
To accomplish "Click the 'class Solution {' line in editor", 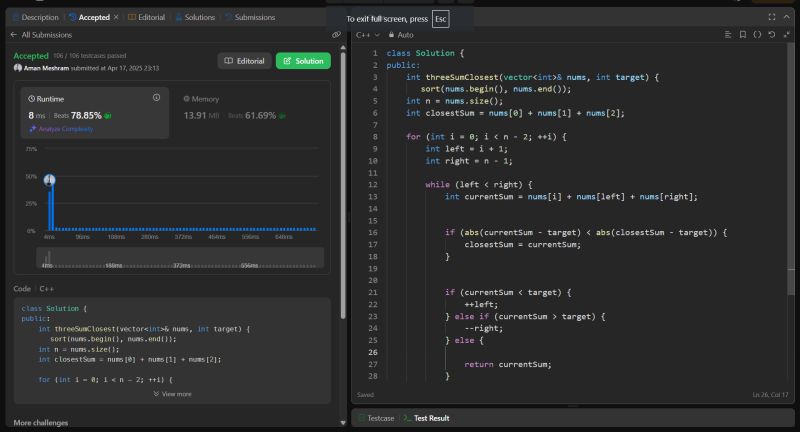I will coord(425,53).
